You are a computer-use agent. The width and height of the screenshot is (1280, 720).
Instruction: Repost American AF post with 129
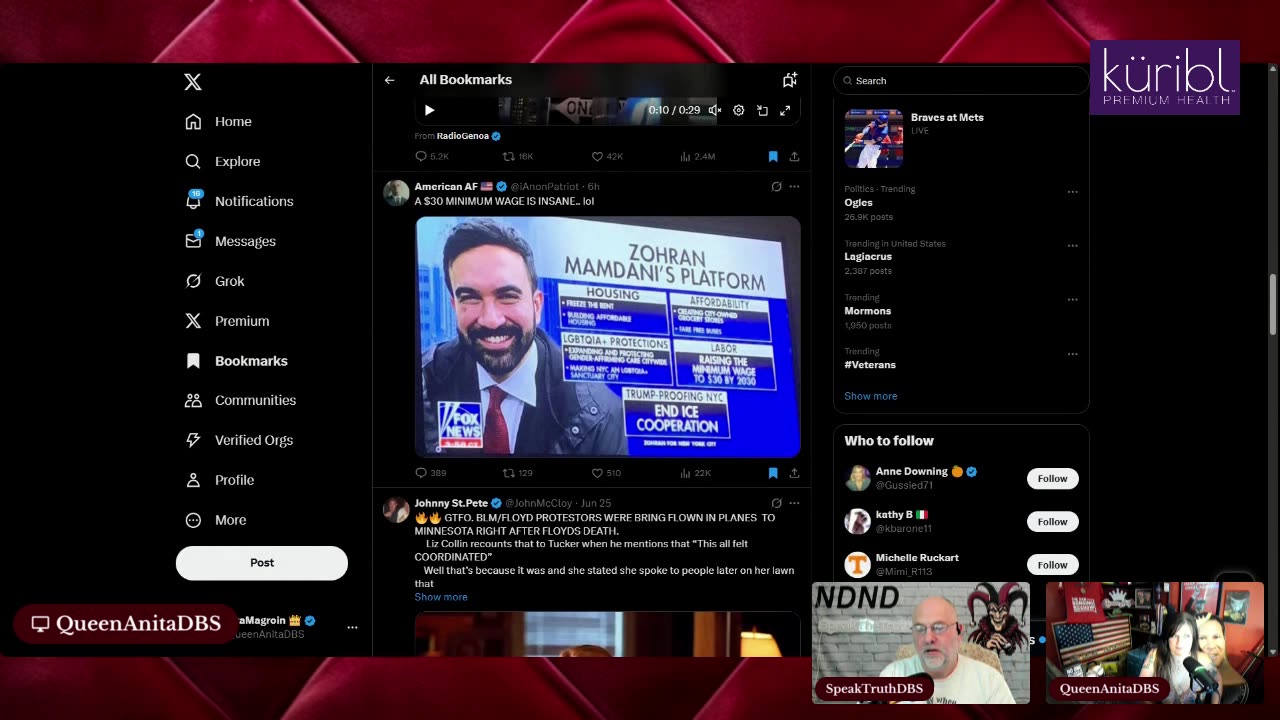tap(518, 473)
